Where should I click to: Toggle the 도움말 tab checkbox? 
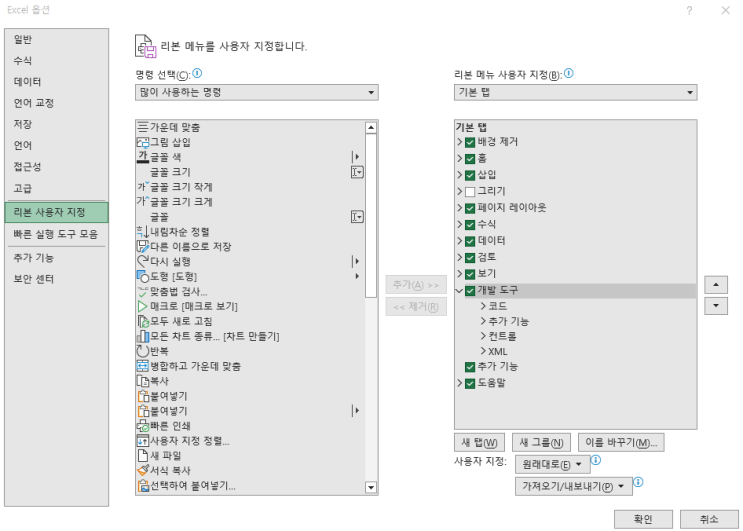pos(470,383)
